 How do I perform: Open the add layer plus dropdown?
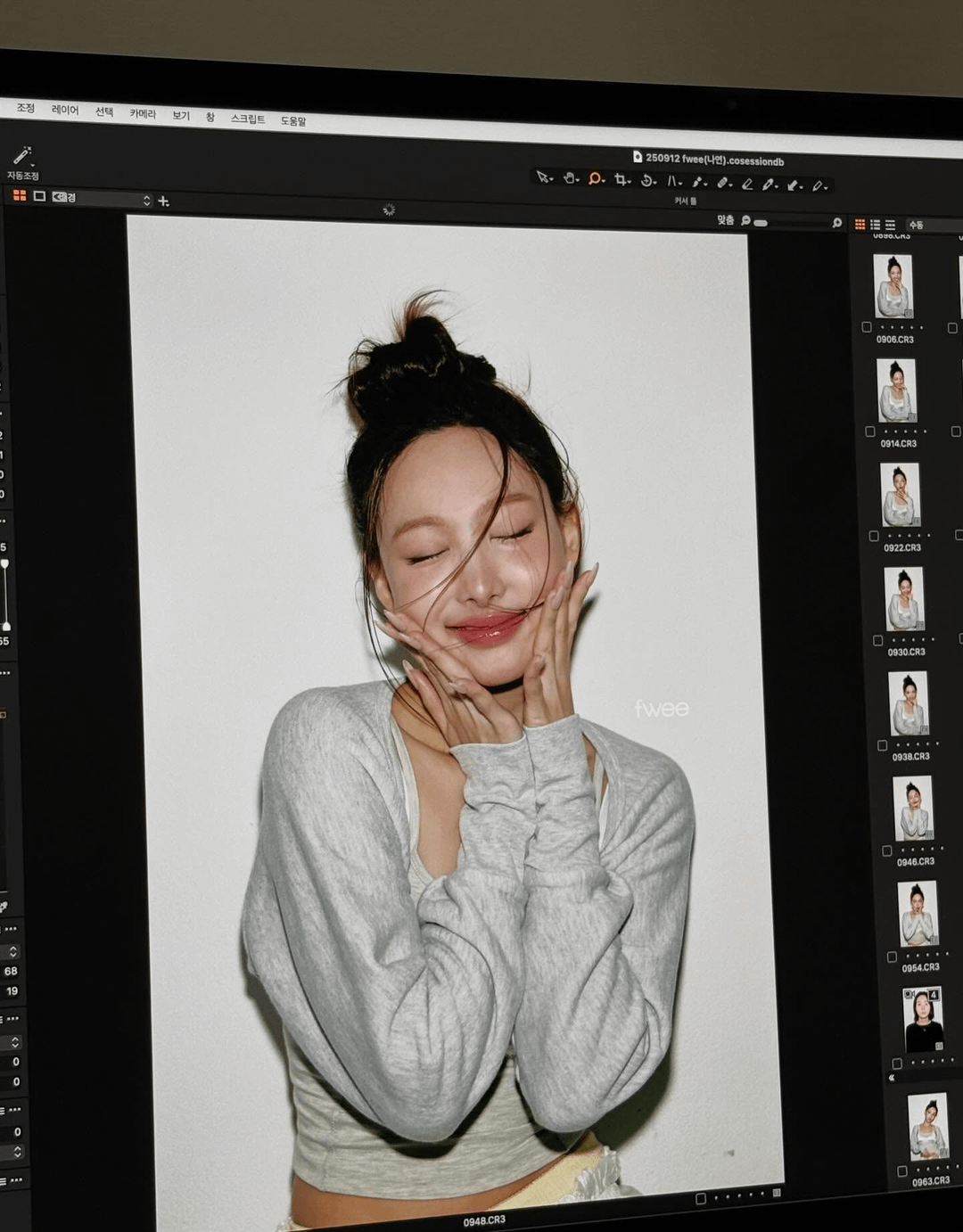tap(163, 201)
